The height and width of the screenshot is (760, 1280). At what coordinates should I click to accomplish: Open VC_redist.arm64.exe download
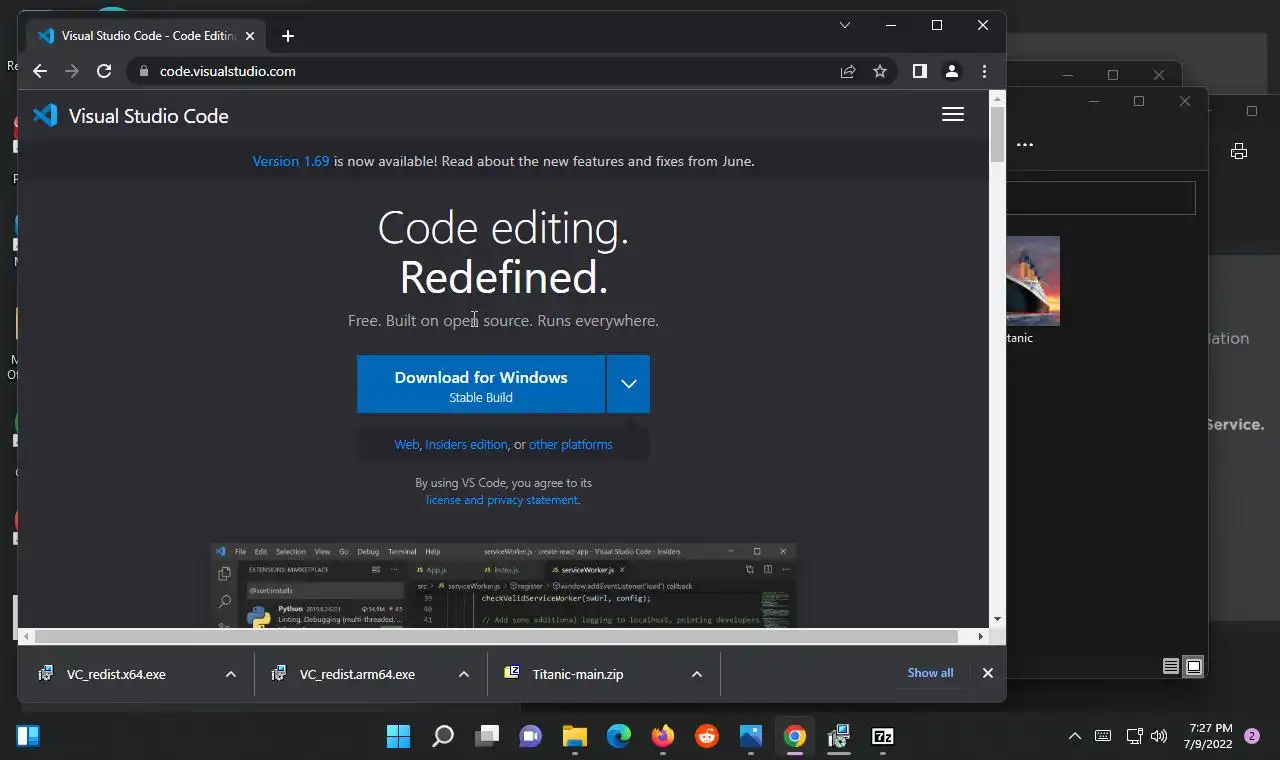pos(357,674)
